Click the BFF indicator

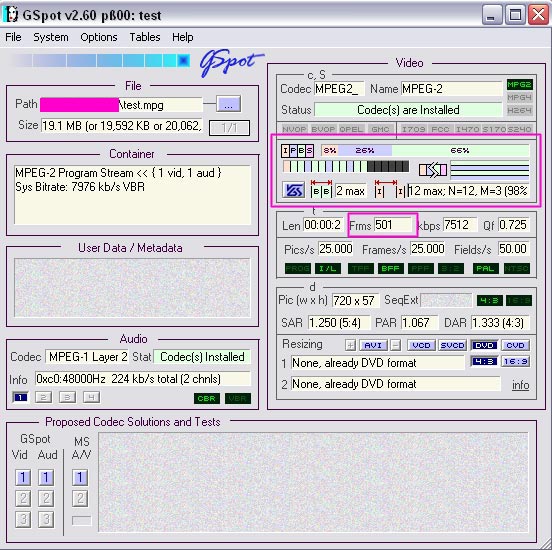pos(390,268)
